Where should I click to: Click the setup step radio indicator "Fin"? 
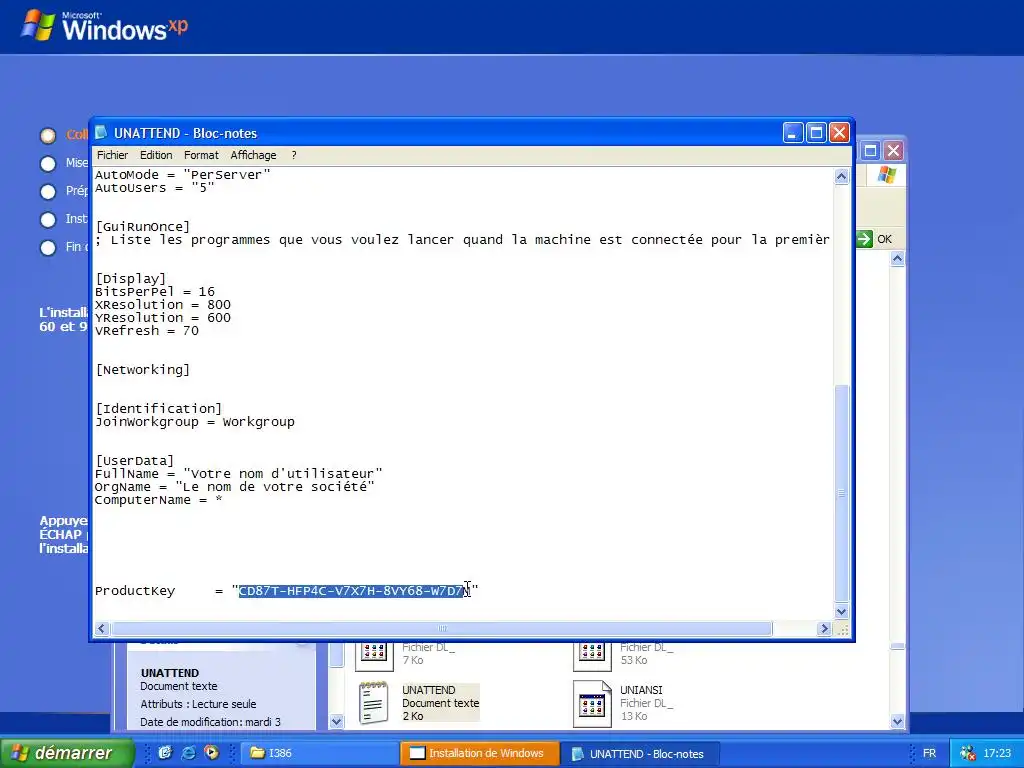[x=48, y=248]
